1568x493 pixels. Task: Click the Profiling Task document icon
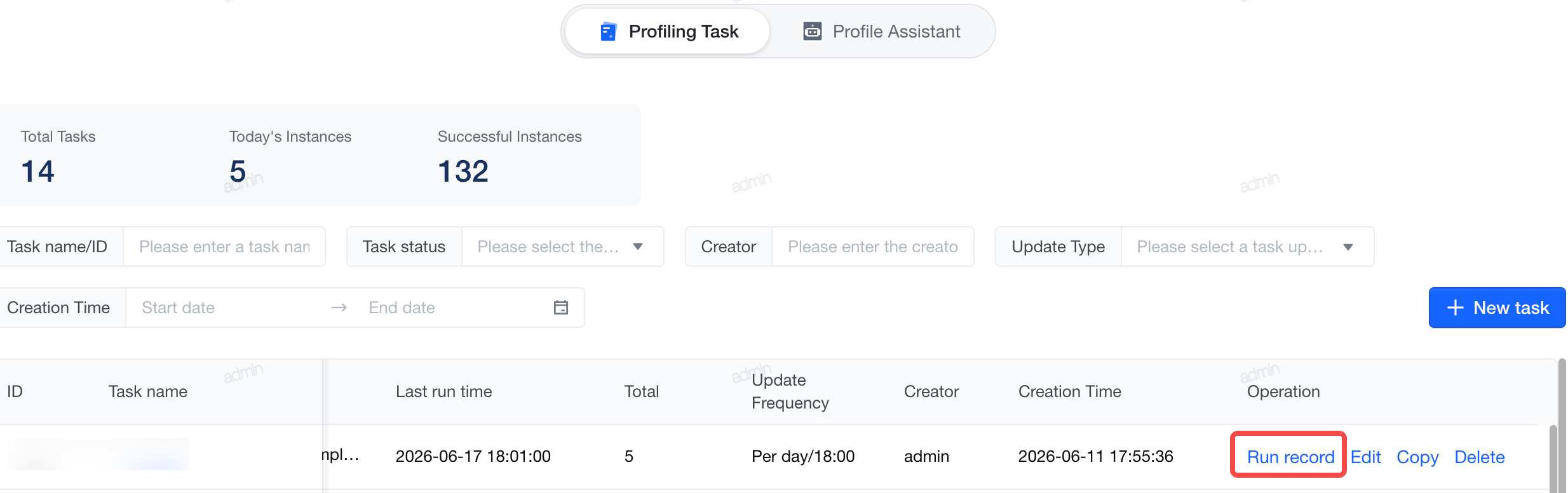(608, 31)
